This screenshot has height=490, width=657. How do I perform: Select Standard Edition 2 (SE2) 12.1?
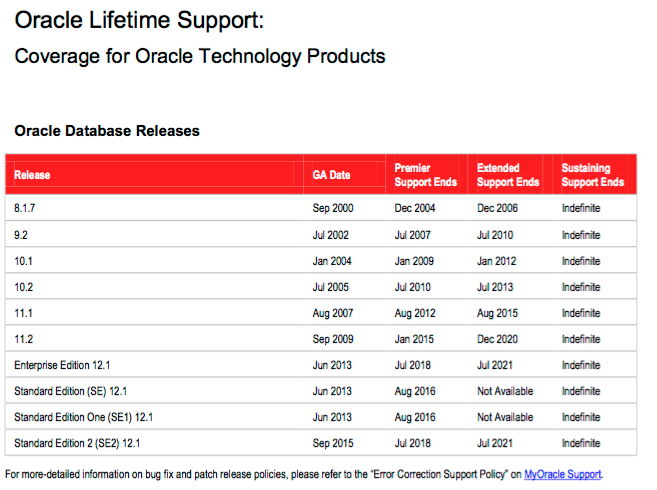pos(77,443)
